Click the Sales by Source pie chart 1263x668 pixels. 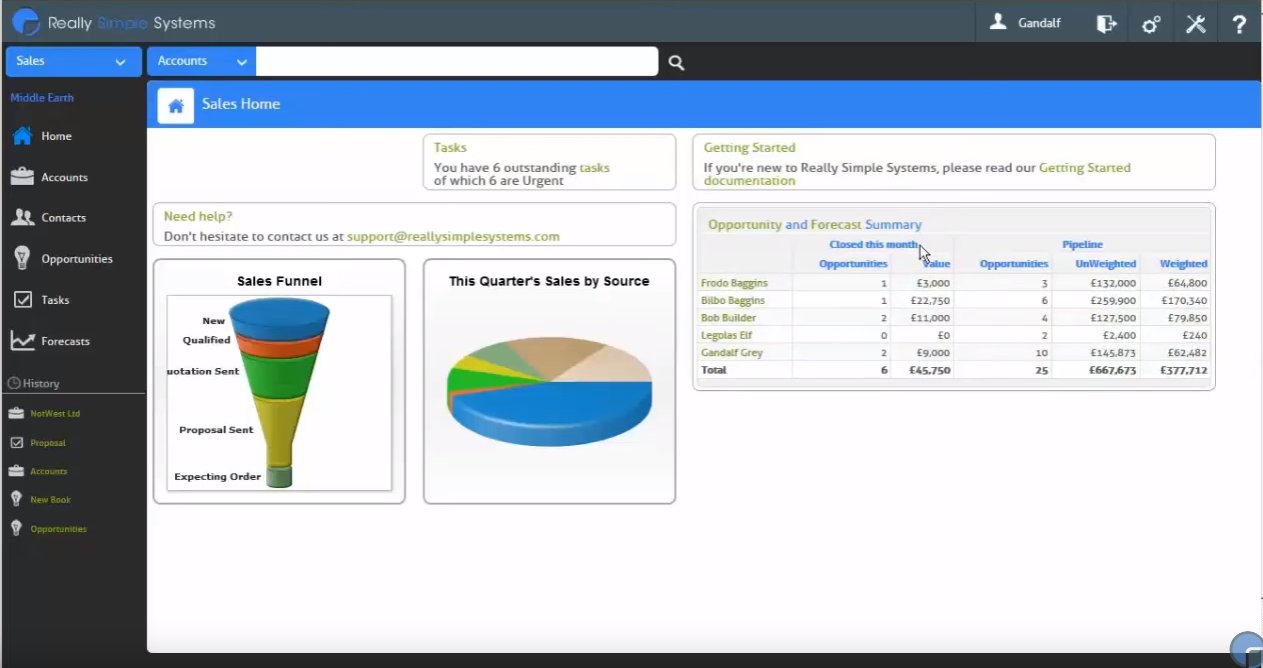pyautogui.click(x=549, y=393)
